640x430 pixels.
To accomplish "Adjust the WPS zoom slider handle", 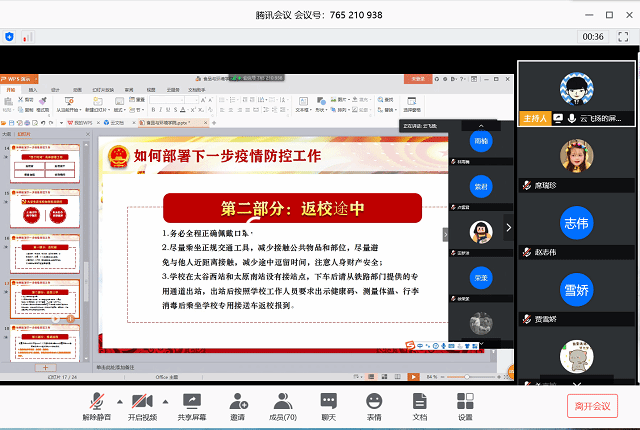I will point(467,377).
